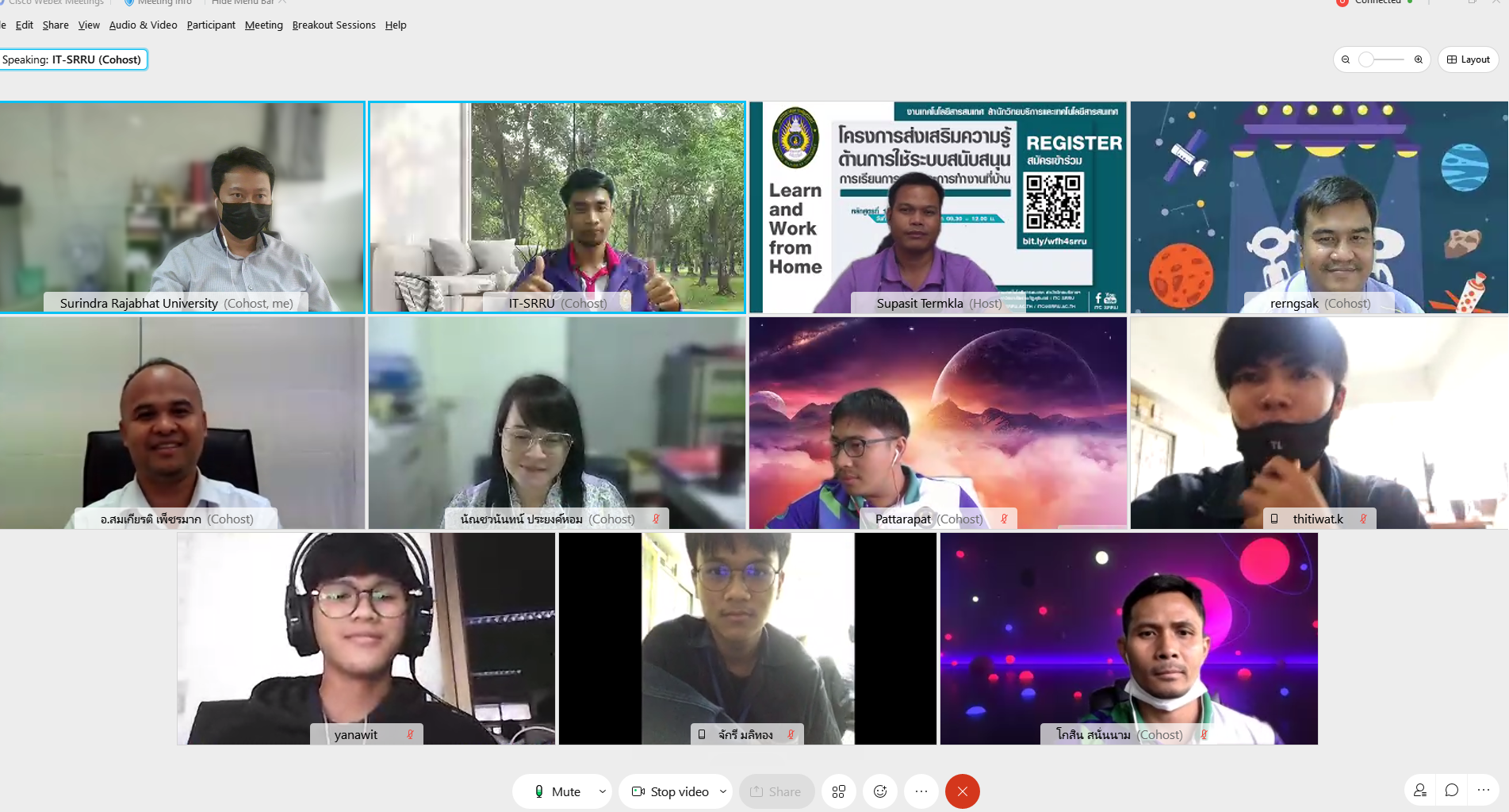Open the chat bubble icon
1509x812 pixels.
point(1451,790)
